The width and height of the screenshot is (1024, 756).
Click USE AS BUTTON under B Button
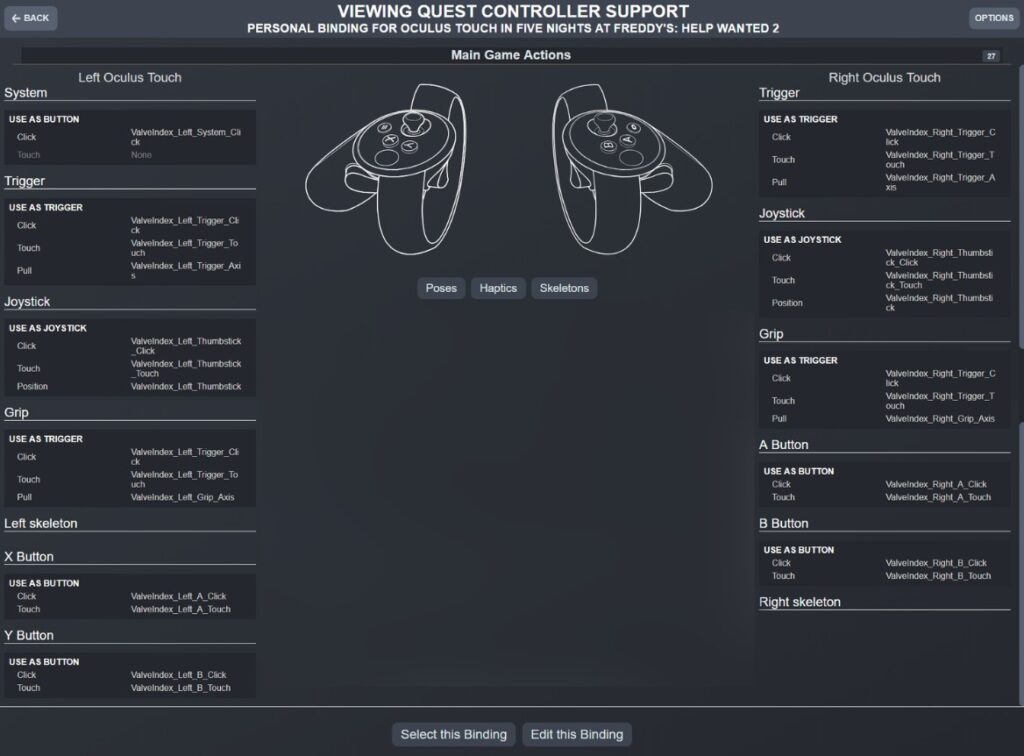pyautogui.click(x=798, y=550)
